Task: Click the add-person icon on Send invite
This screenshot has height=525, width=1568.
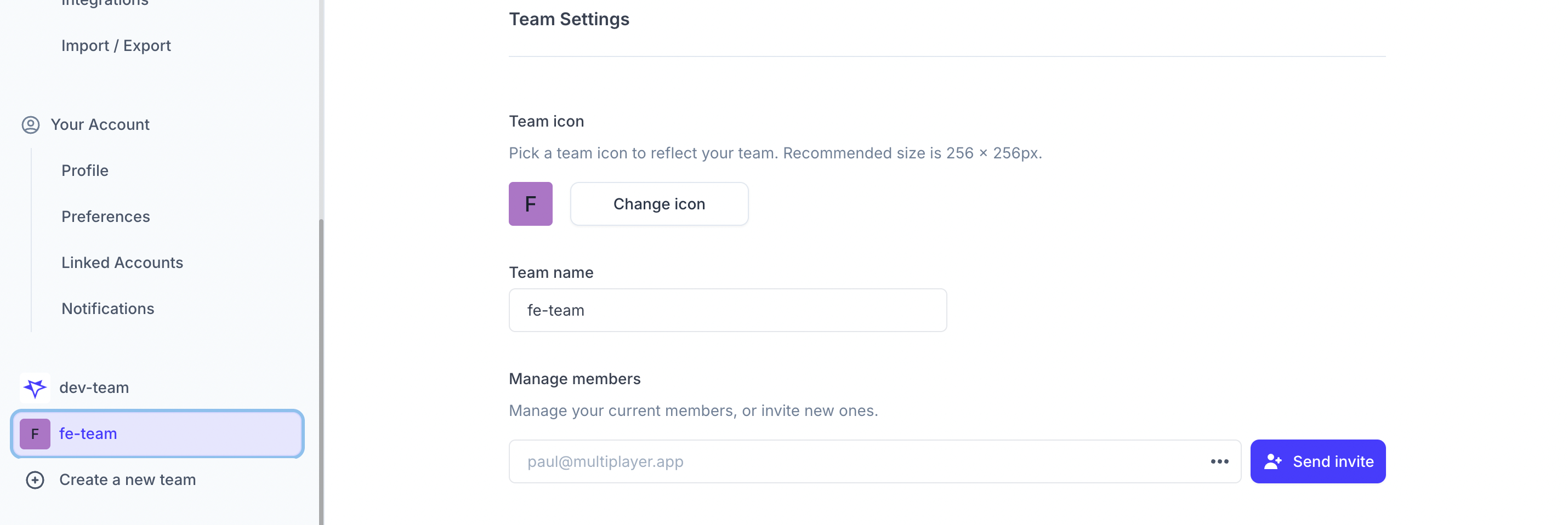Action: pyautogui.click(x=1272, y=462)
